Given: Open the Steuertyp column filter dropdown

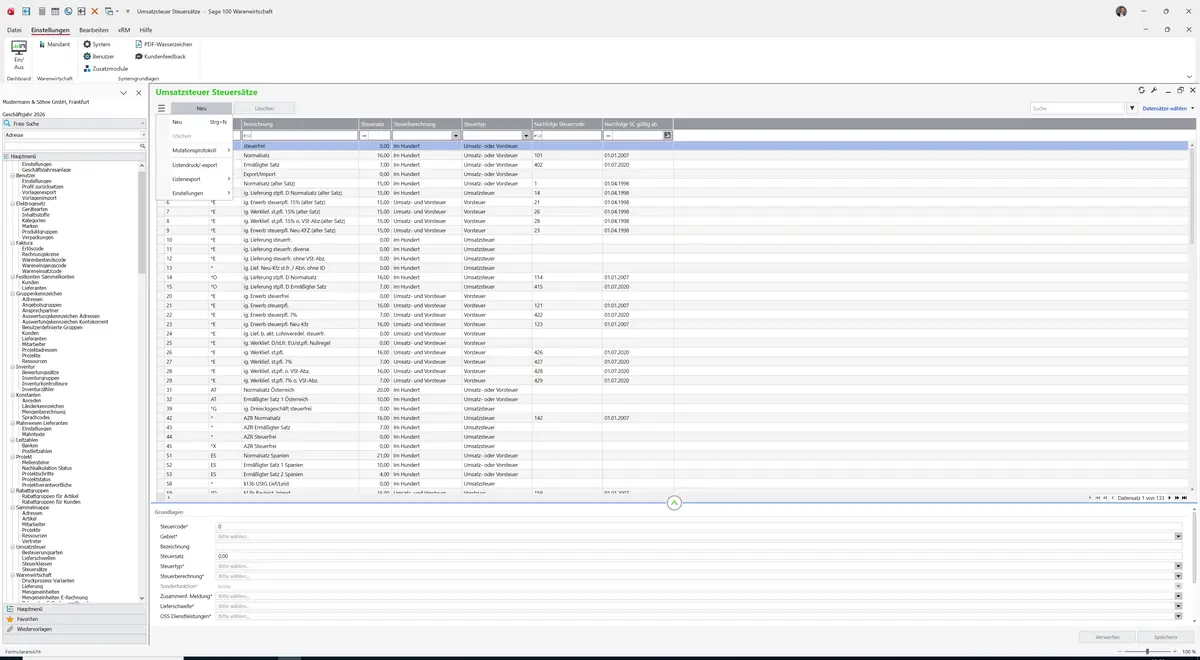Looking at the screenshot, I should [x=526, y=135].
